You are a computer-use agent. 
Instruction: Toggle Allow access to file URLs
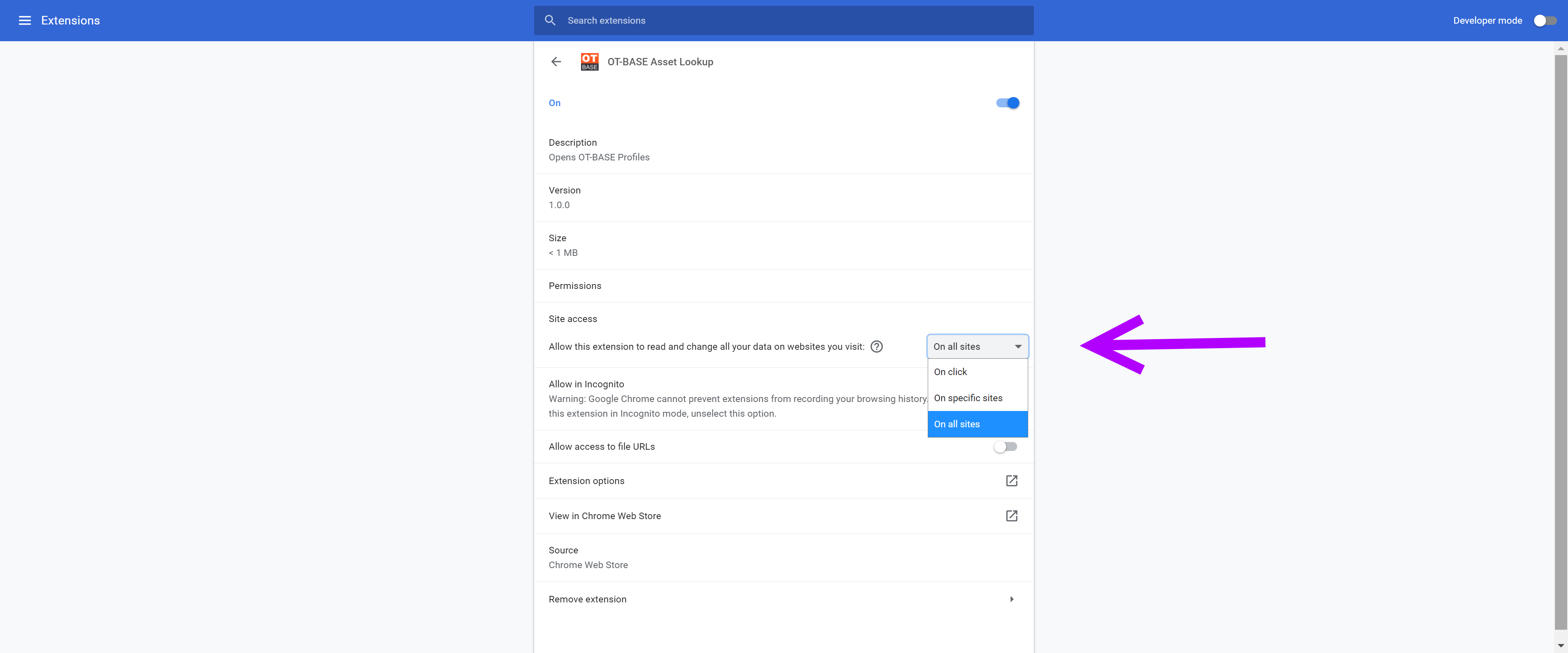pyautogui.click(x=1005, y=447)
